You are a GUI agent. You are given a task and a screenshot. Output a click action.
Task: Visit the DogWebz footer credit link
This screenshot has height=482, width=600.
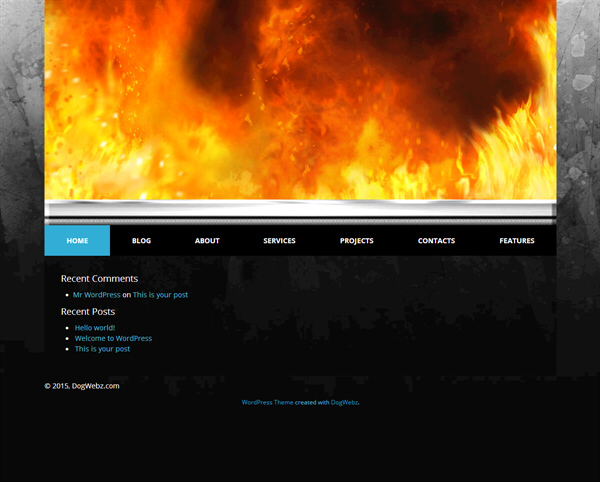pos(344,402)
